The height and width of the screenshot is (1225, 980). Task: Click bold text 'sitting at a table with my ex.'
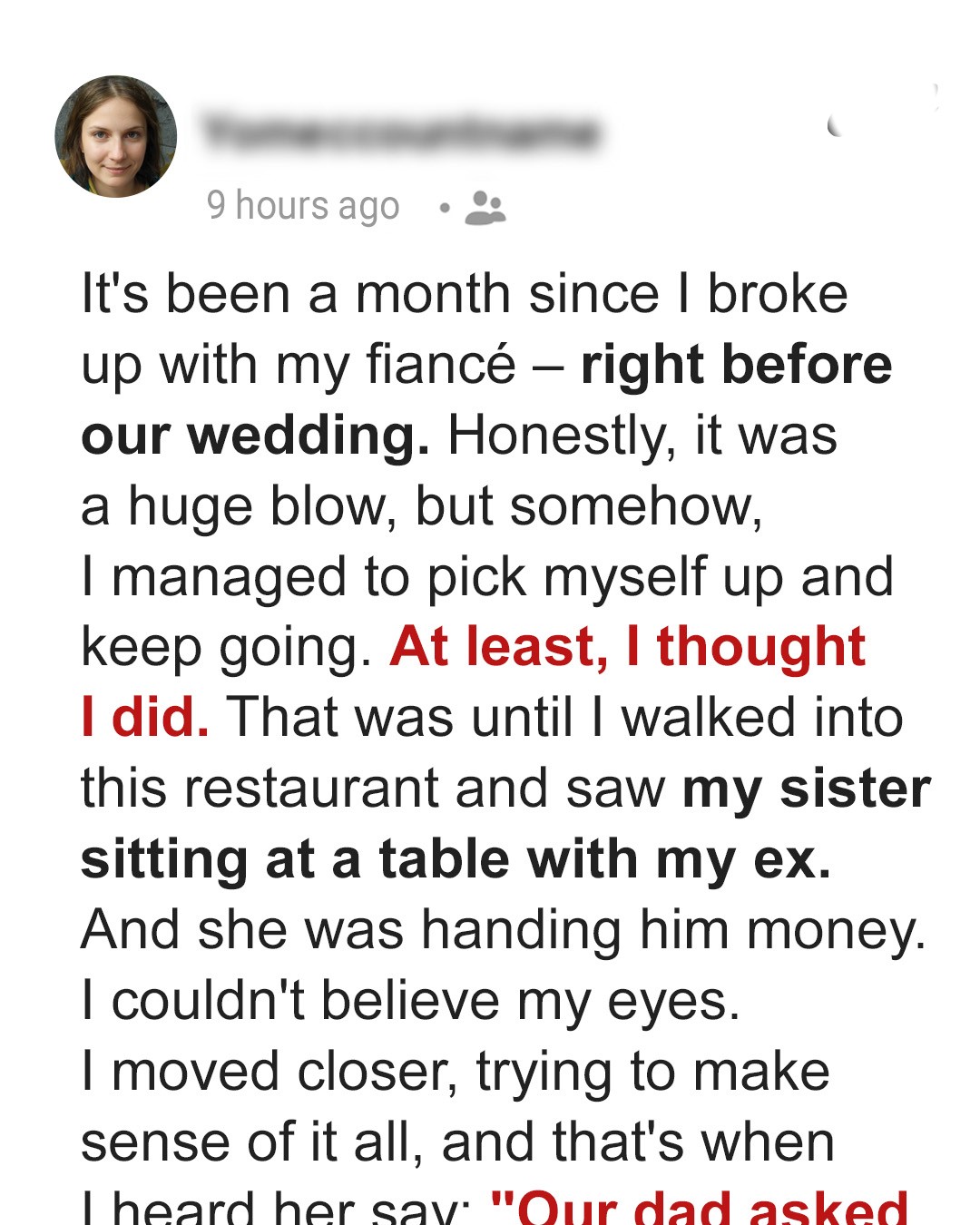coord(456,859)
